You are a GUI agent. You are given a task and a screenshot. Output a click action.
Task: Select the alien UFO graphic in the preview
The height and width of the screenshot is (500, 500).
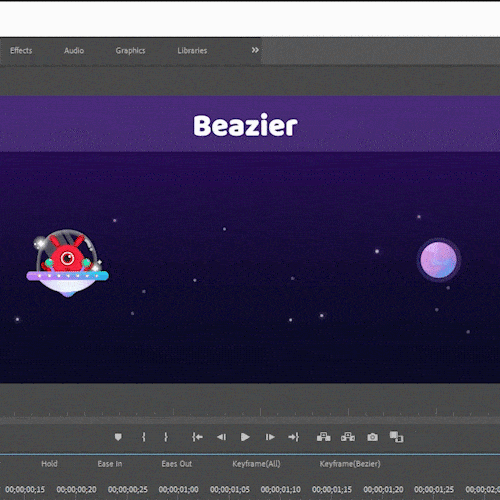click(68, 263)
